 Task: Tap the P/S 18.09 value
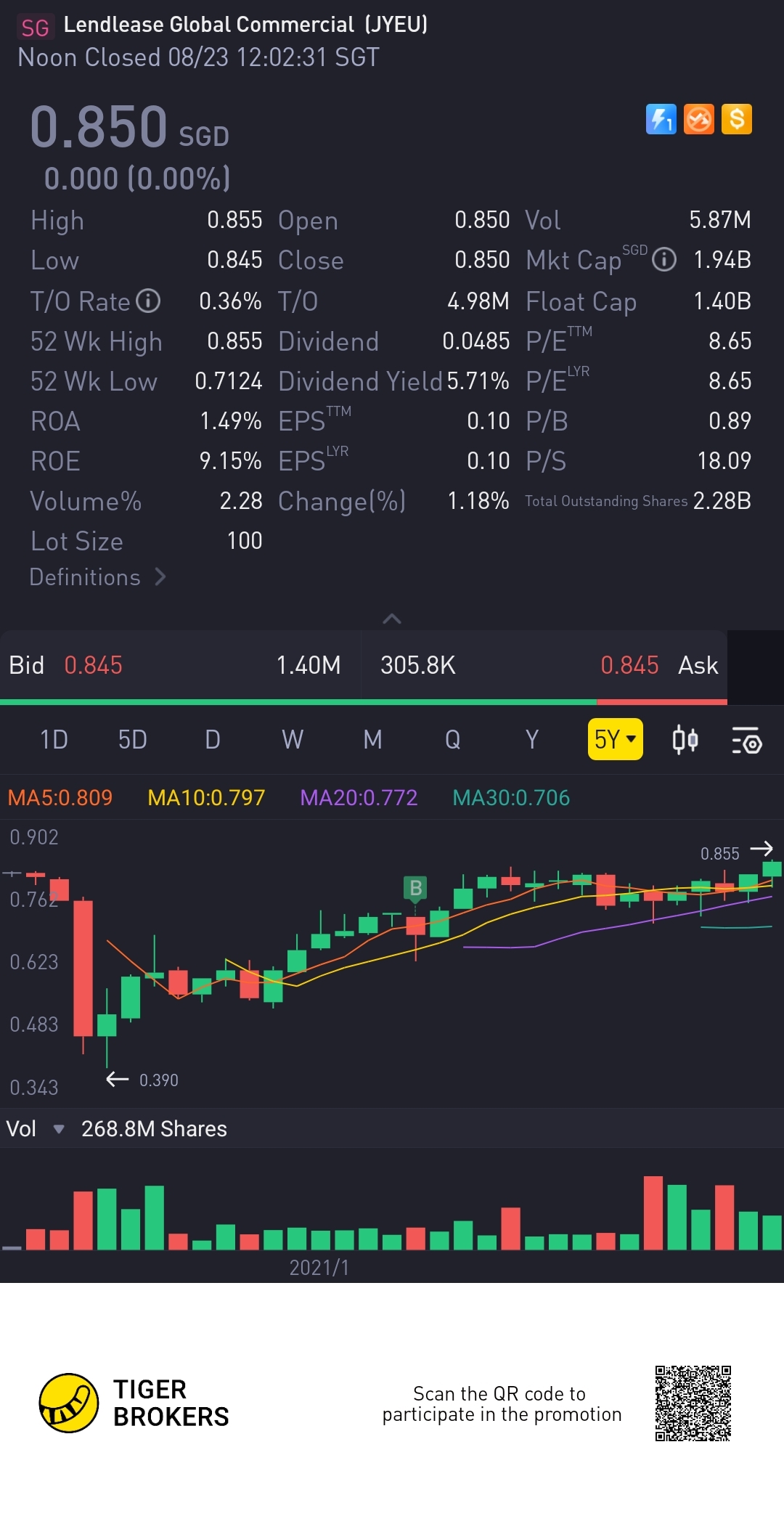point(724,461)
